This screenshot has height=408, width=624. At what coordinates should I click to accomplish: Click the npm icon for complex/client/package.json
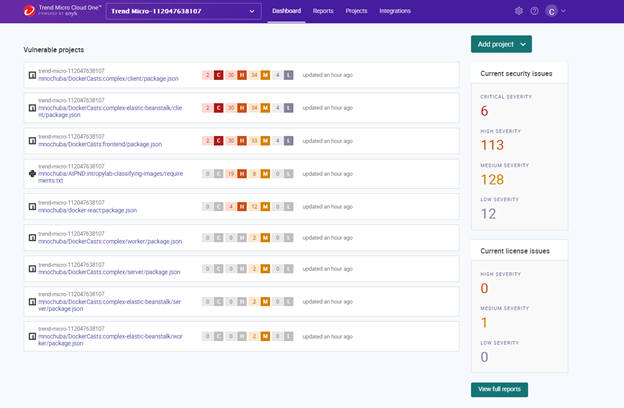[x=32, y=75]
